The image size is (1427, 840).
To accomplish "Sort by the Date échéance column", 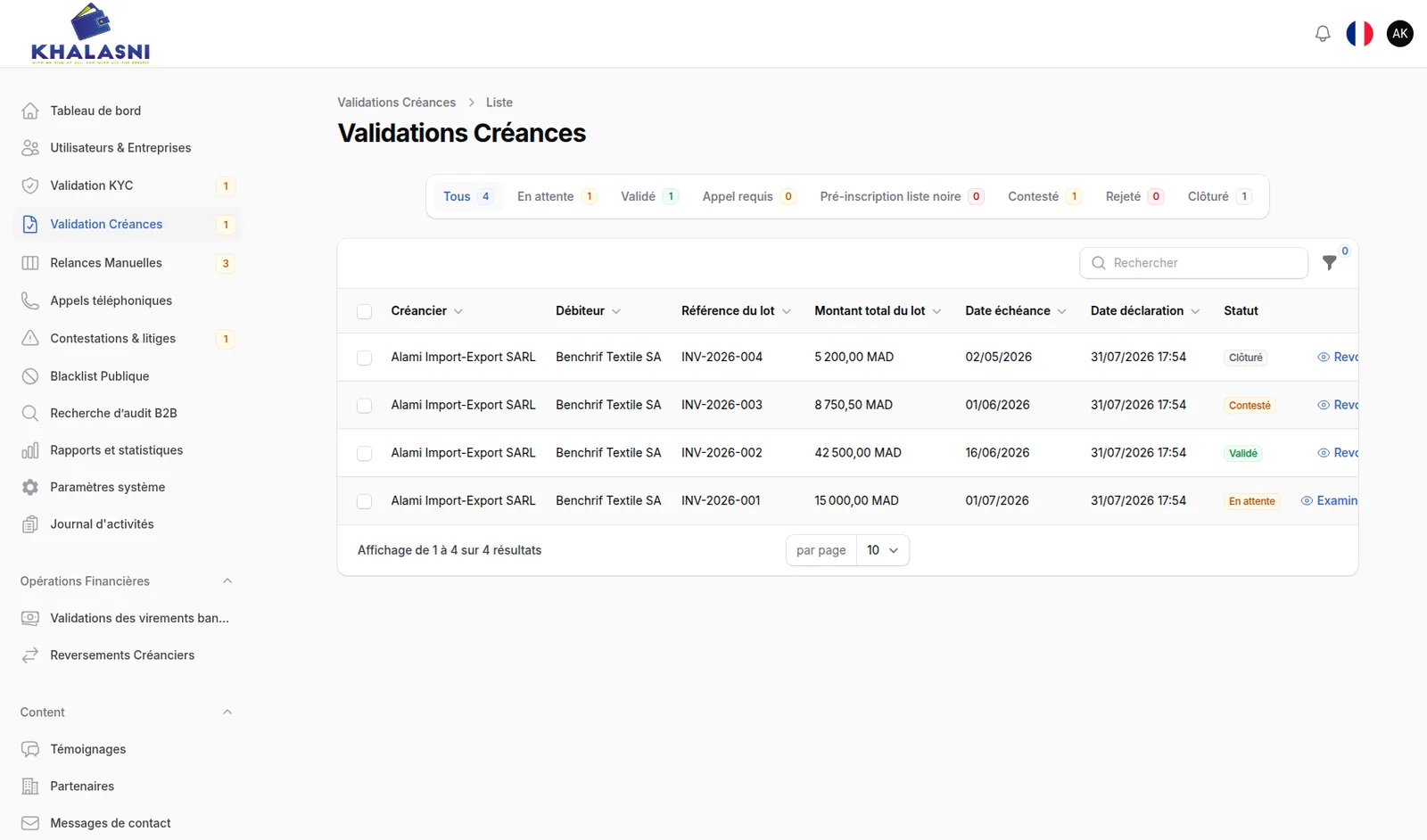I will (x=1016, y=310).
